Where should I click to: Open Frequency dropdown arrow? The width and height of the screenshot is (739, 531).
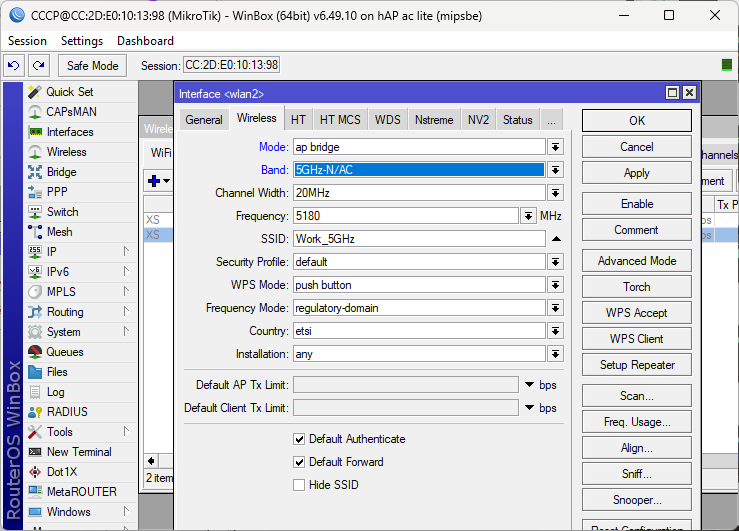(x=528, y=216)
